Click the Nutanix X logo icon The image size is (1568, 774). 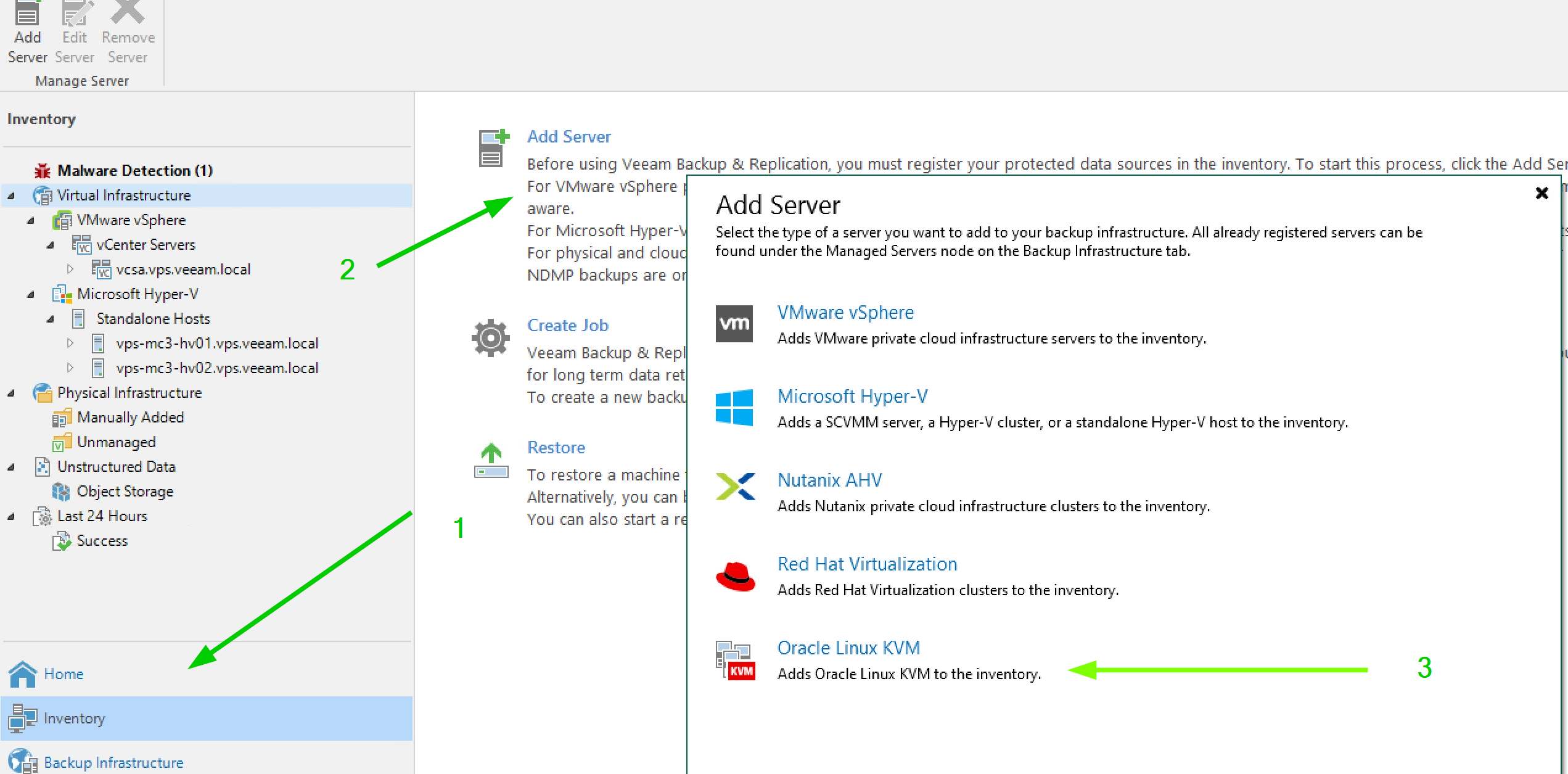(x=735, y=486)
